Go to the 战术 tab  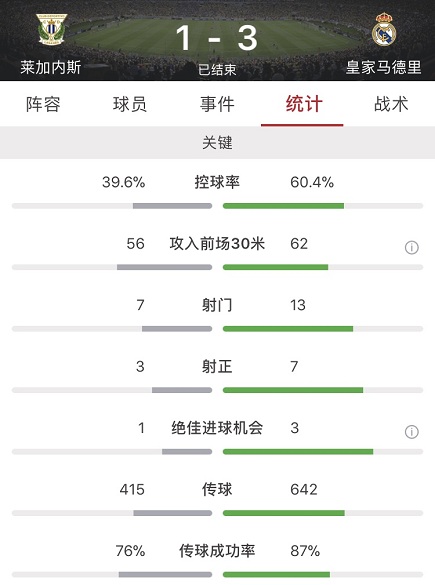point(391,104)
